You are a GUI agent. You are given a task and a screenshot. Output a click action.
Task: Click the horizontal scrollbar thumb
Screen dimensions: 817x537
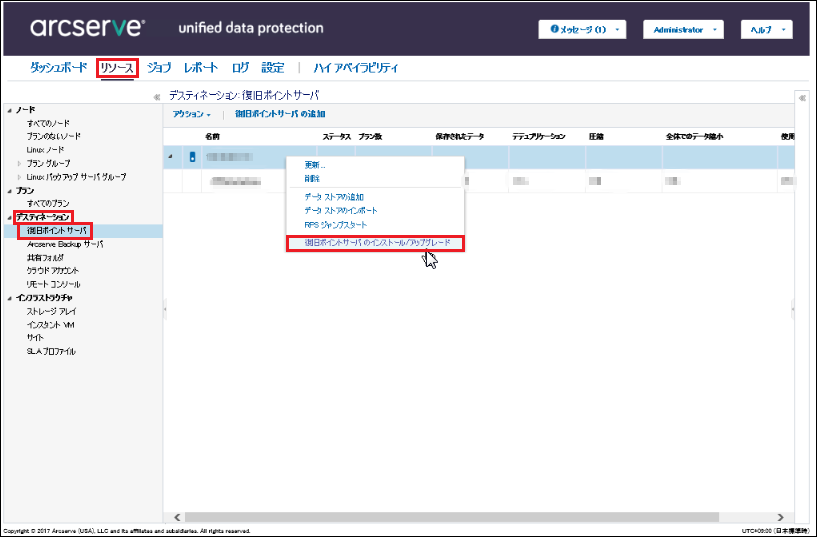452,517
